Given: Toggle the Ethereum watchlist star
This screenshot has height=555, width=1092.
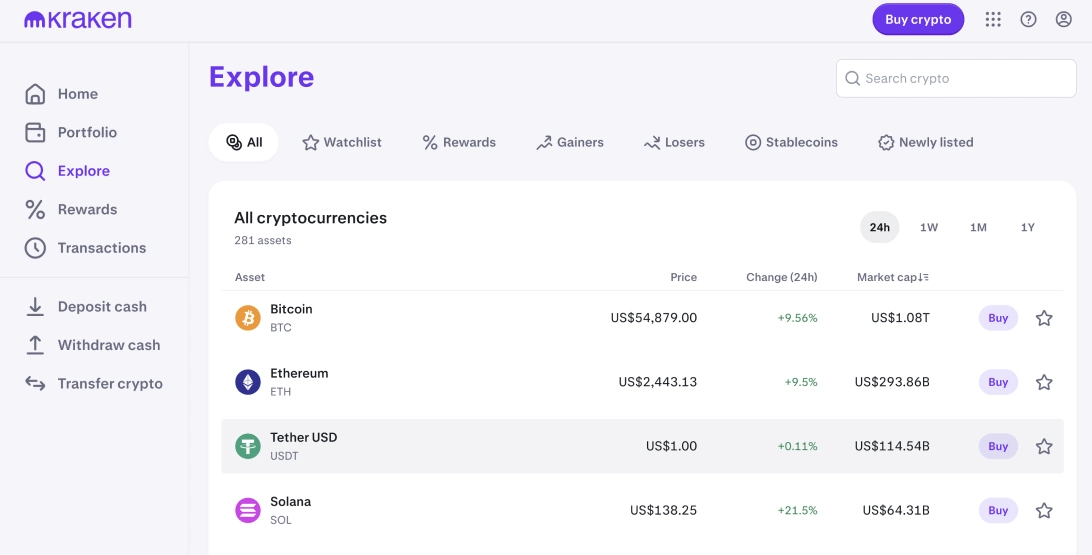Looking at the screenshot, I should [x=1044, y=382].
